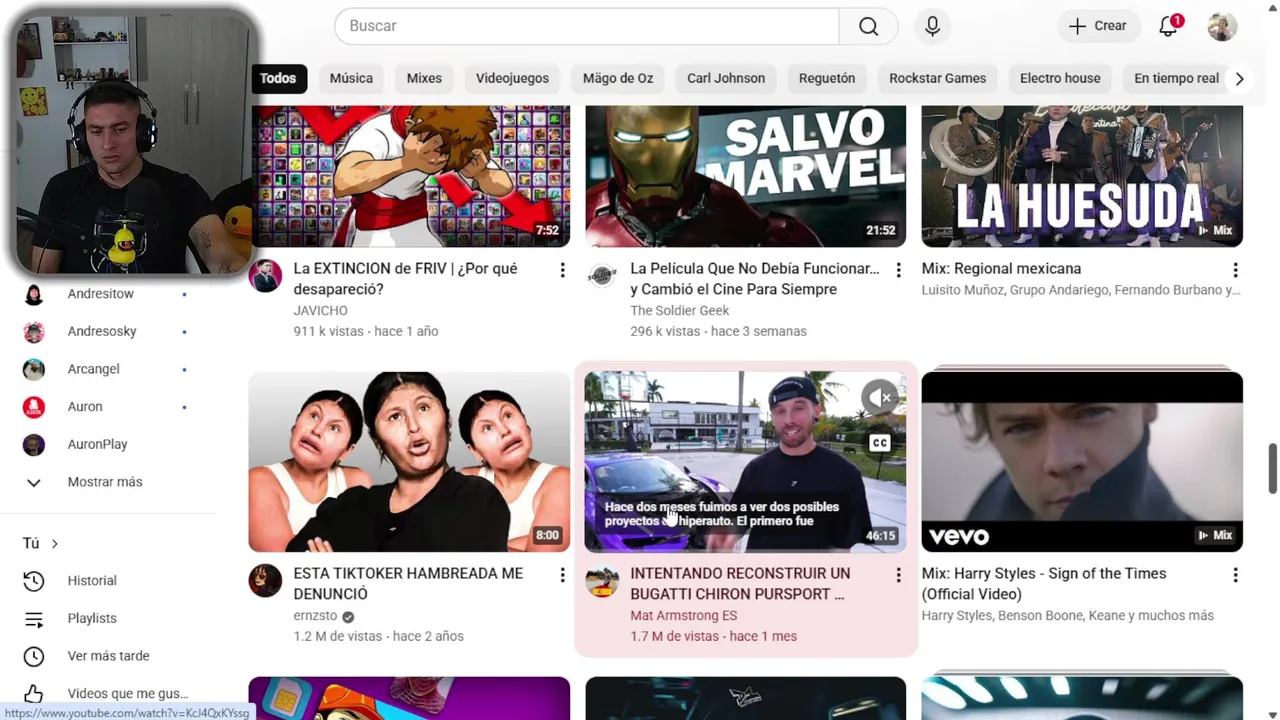1280x720 pixels.
Task: Open options for ESTA TIKTOKER HAMBREADA video
Action: click(x=562, y=575)
